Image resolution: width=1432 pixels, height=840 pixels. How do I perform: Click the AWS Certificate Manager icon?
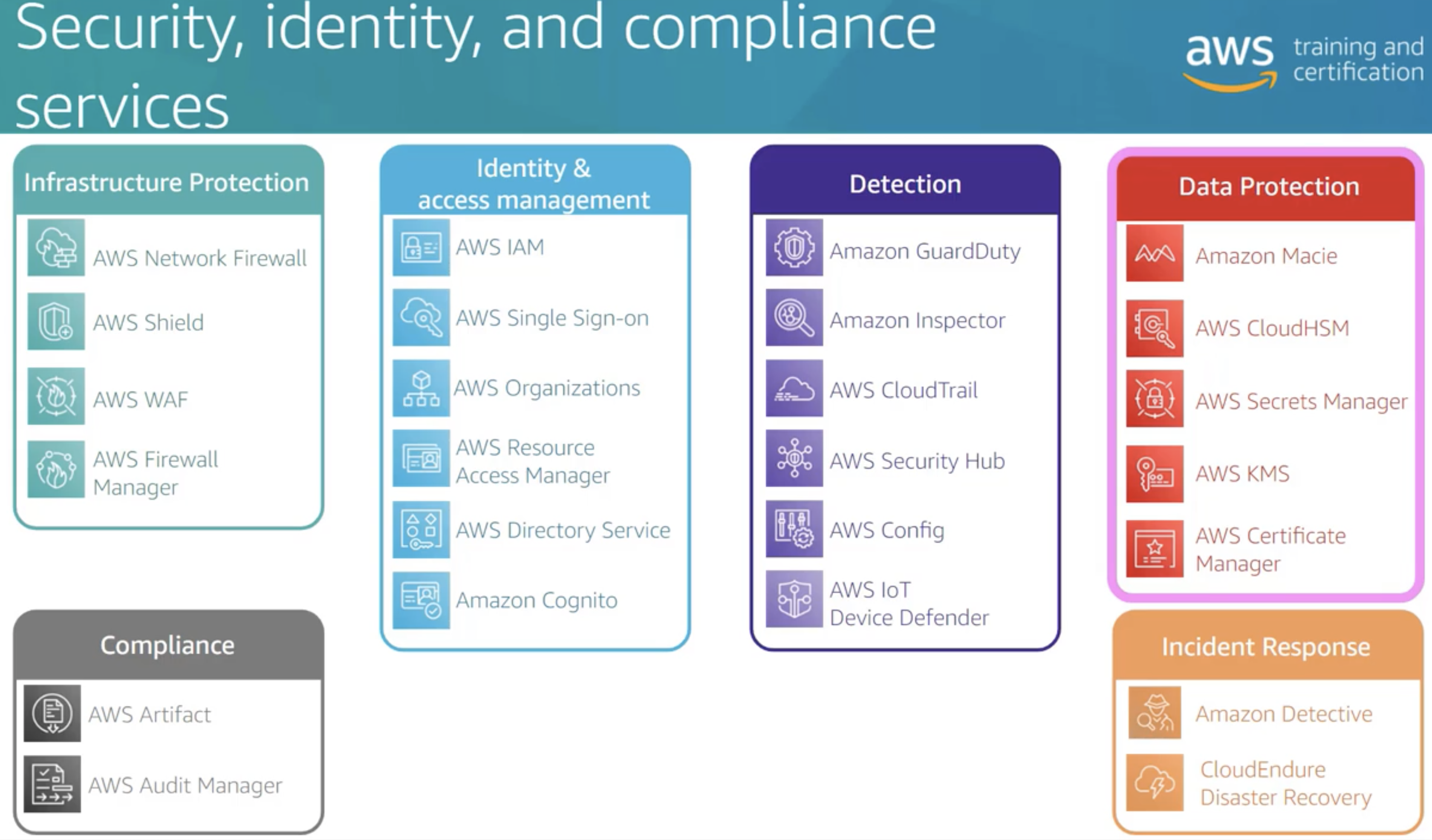pos(1155,549)
